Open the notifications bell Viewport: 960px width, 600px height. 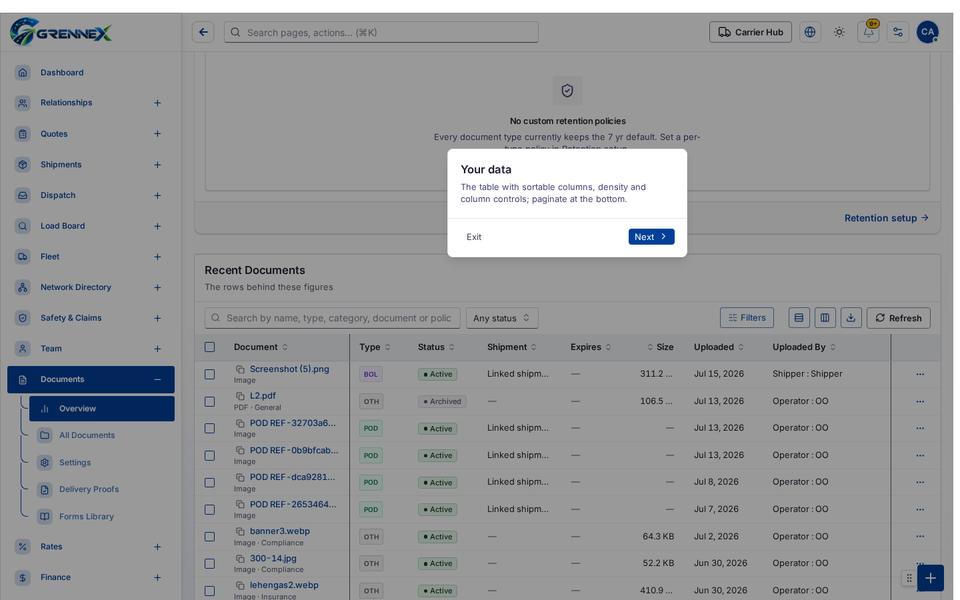pos(868,32)
